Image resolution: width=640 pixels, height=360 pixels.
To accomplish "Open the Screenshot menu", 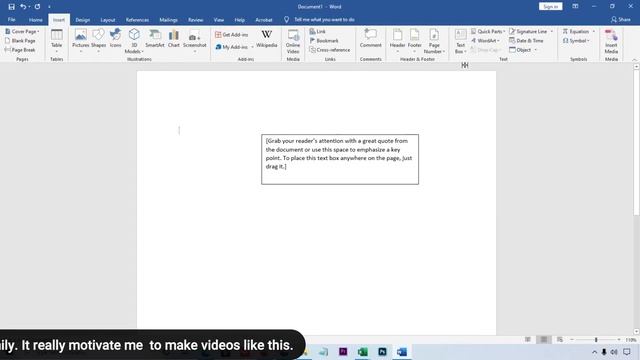I will (x=195, y=41).
